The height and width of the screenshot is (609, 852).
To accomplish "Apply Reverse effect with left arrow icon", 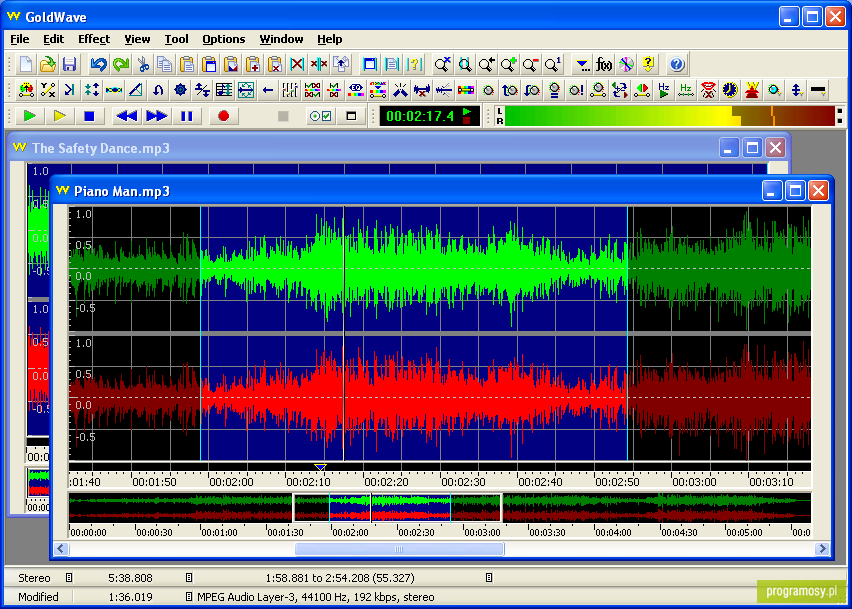I will pos(268,90).
